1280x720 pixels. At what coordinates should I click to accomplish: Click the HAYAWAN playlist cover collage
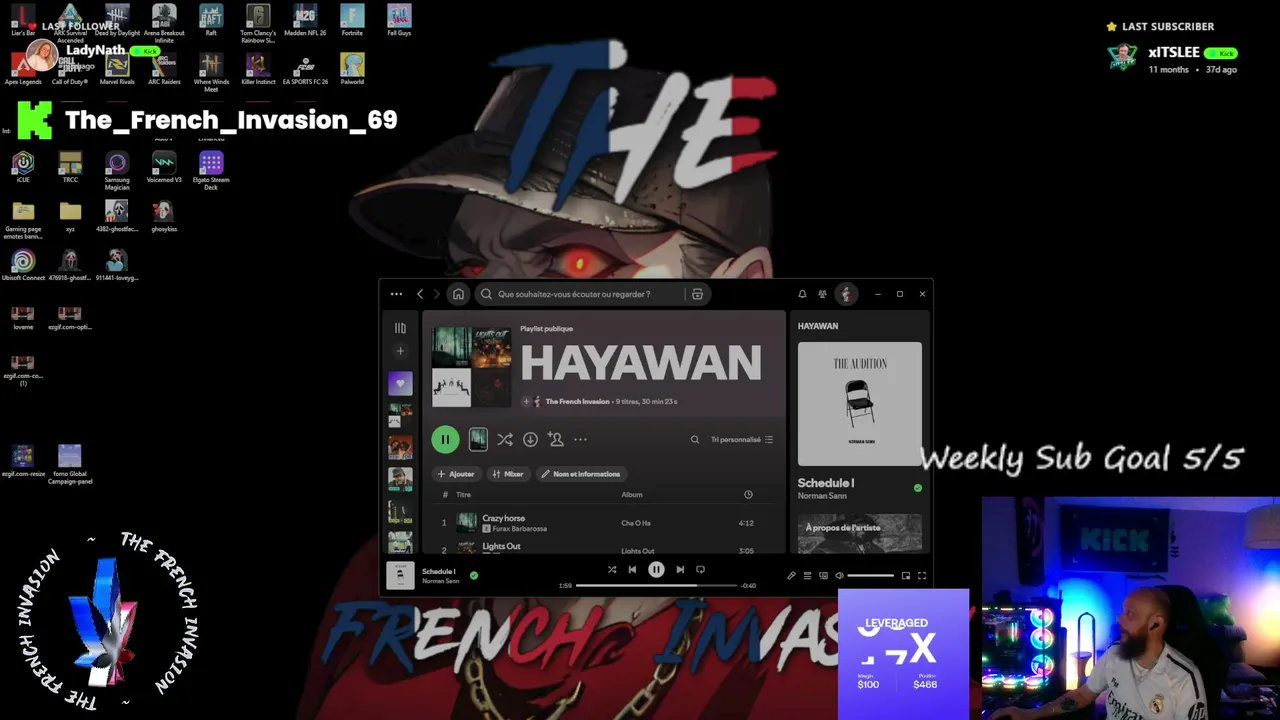pos(471,367)
